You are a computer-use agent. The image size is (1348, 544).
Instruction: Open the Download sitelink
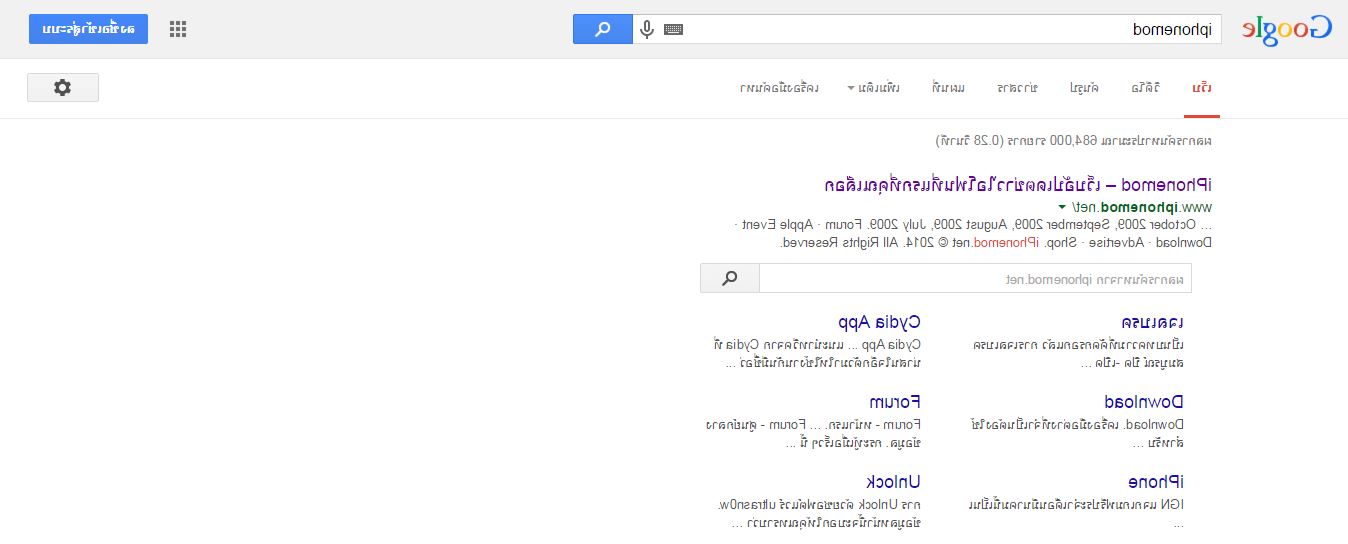coord(1144,402)
